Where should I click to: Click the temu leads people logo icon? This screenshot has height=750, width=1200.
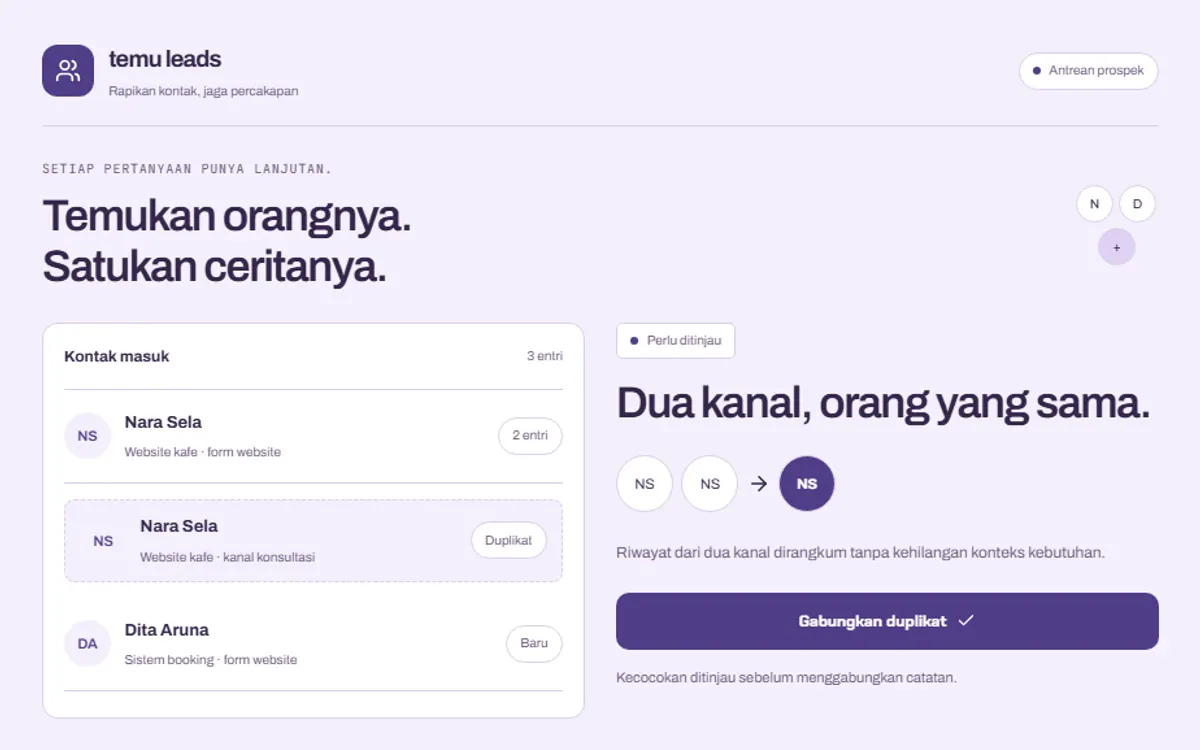tap(68, 71)
